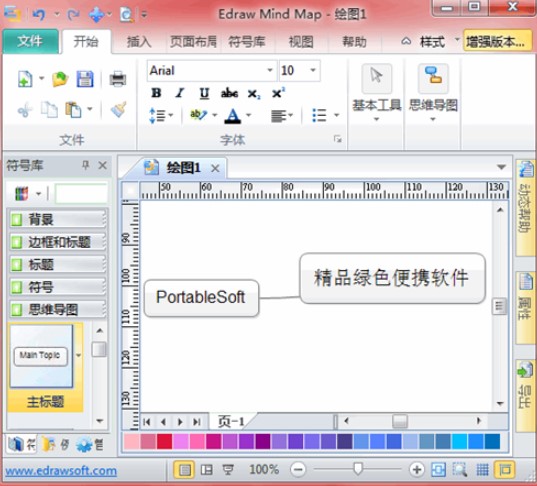
Task: Open the Arial font name dropdown
Action: 270,70
